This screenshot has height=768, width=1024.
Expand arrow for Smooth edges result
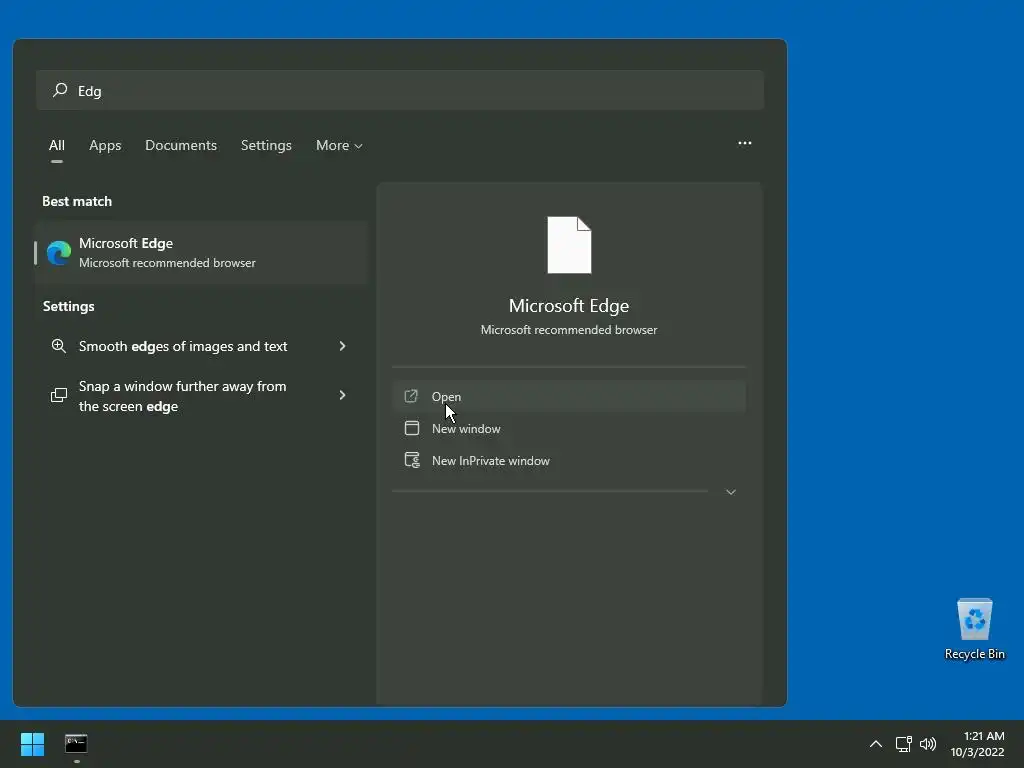(342, 346)
